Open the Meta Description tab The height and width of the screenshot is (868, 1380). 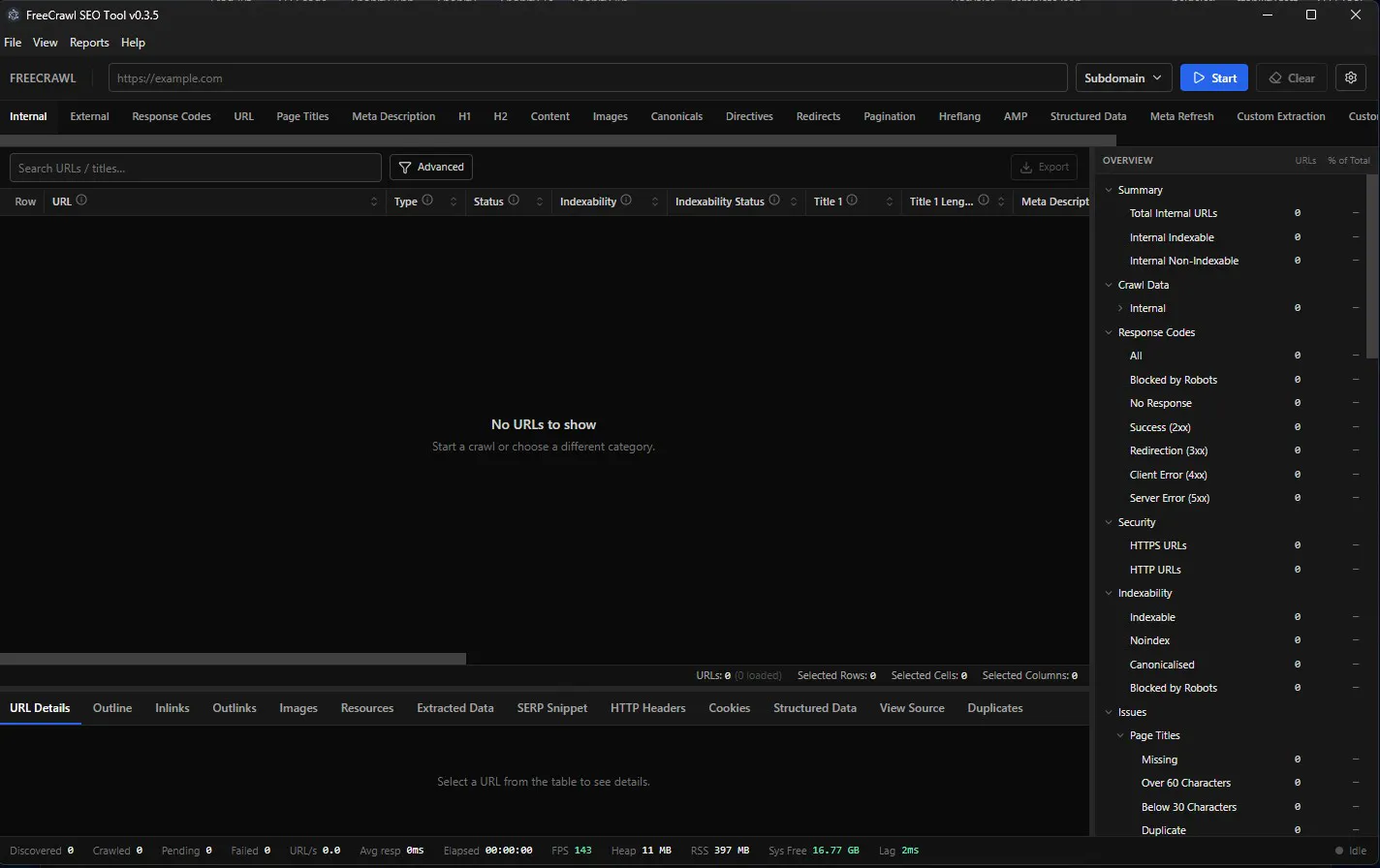393,116
